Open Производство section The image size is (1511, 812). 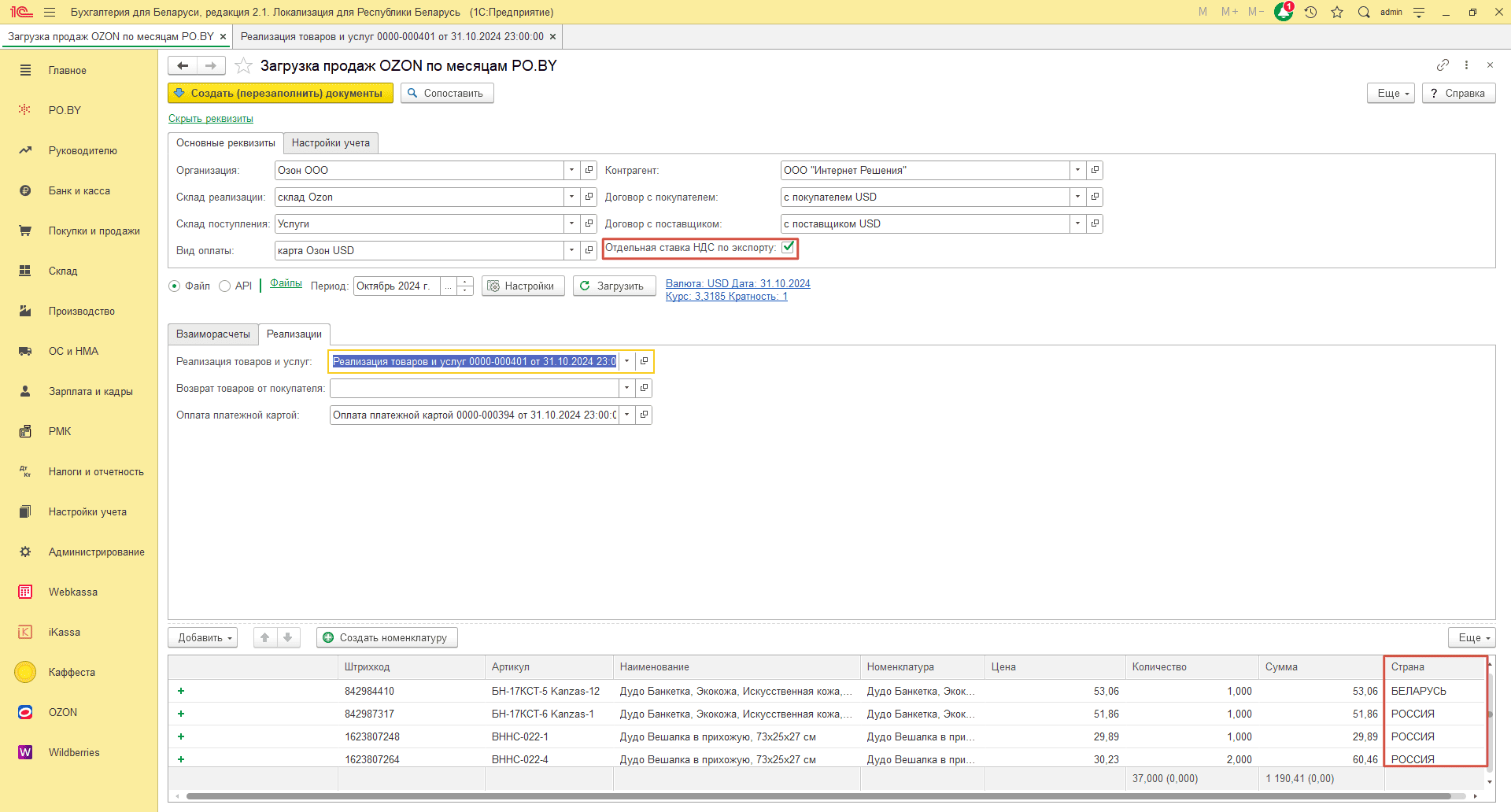(81, 311)
